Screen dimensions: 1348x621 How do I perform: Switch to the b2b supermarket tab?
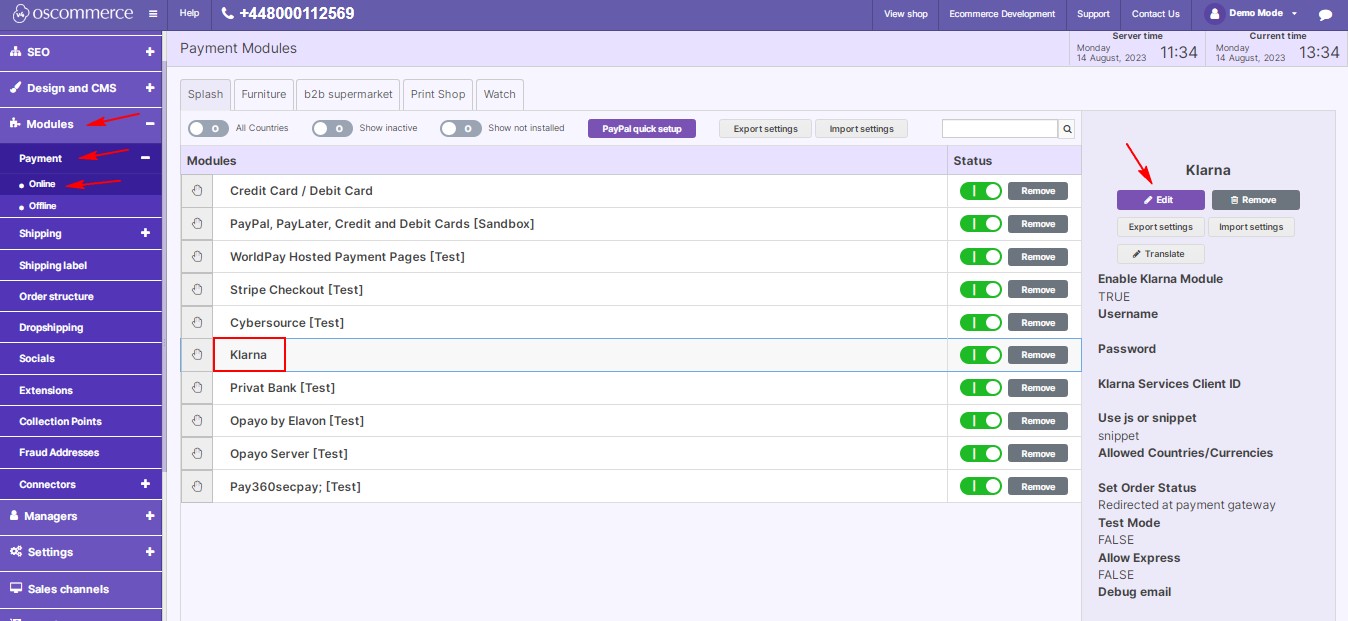349,94
